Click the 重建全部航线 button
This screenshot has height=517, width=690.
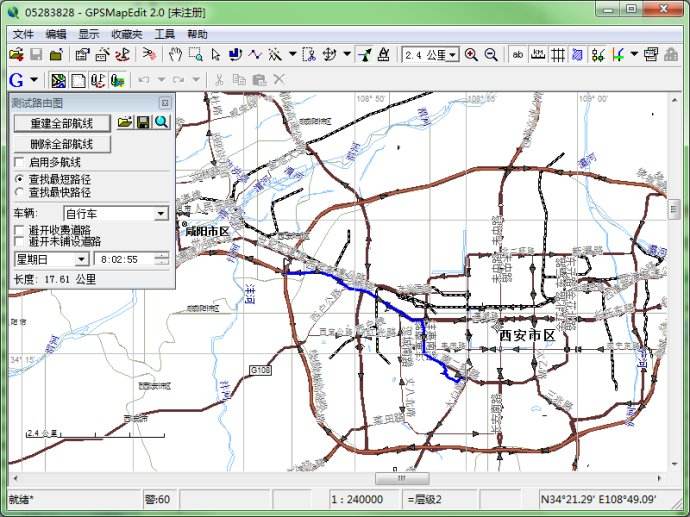[x=62, y=123]
